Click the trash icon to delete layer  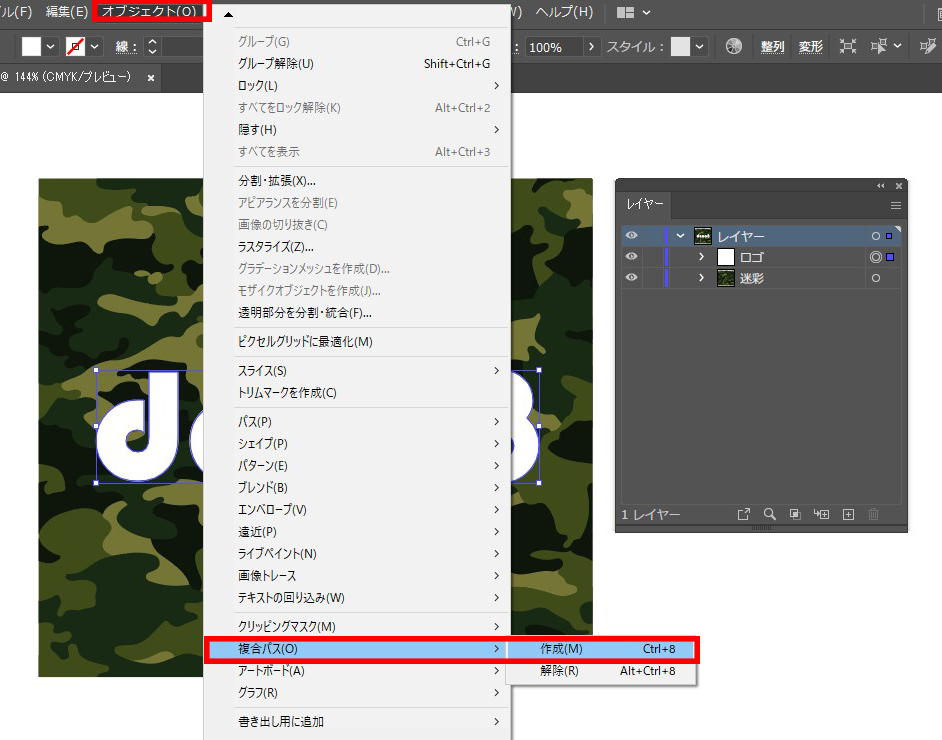873,514
